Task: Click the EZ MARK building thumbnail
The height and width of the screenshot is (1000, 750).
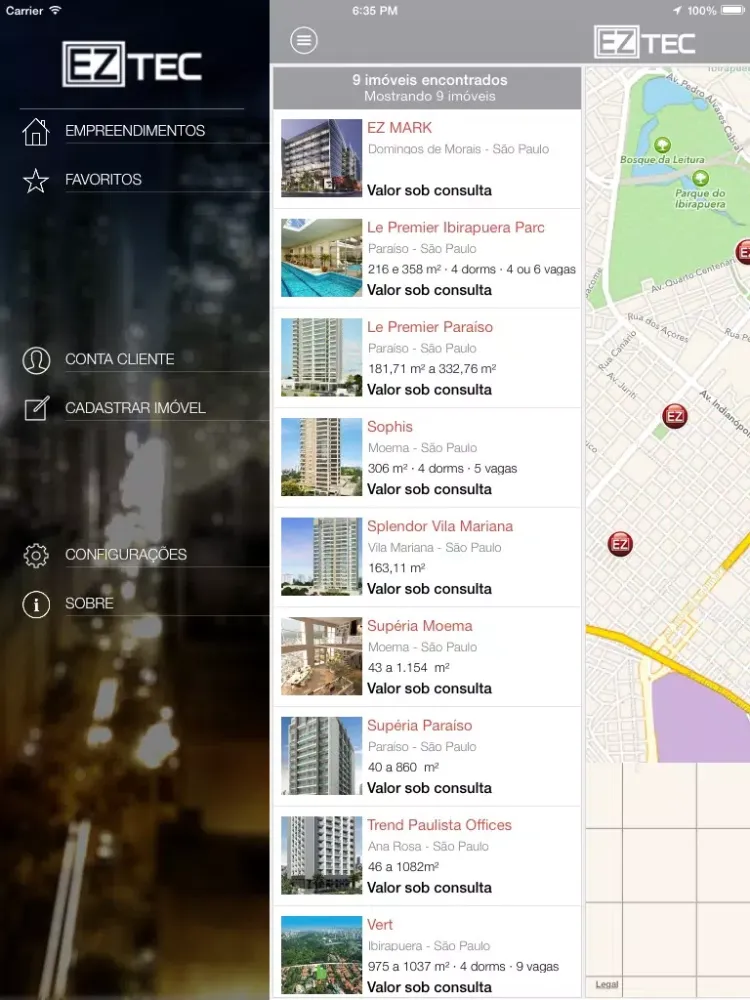Action: pyautogui.click(x=321, y=158)
